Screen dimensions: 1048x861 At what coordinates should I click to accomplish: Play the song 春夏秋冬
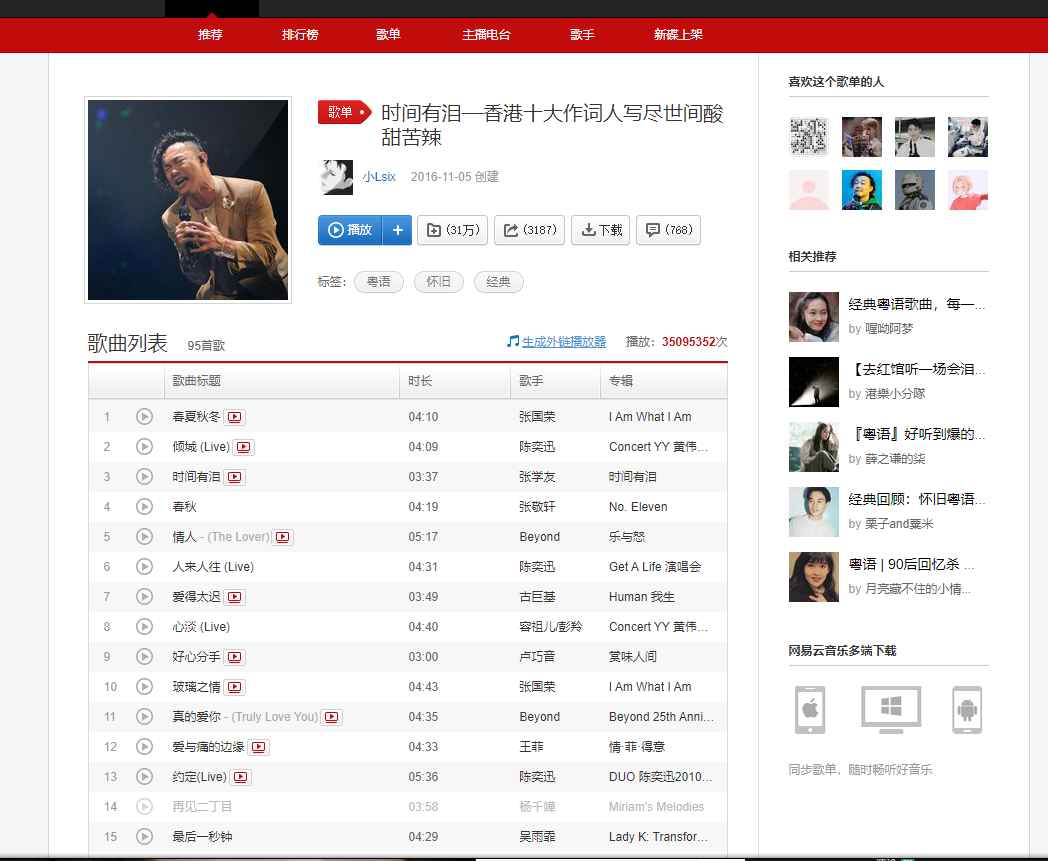click(144, 417)
